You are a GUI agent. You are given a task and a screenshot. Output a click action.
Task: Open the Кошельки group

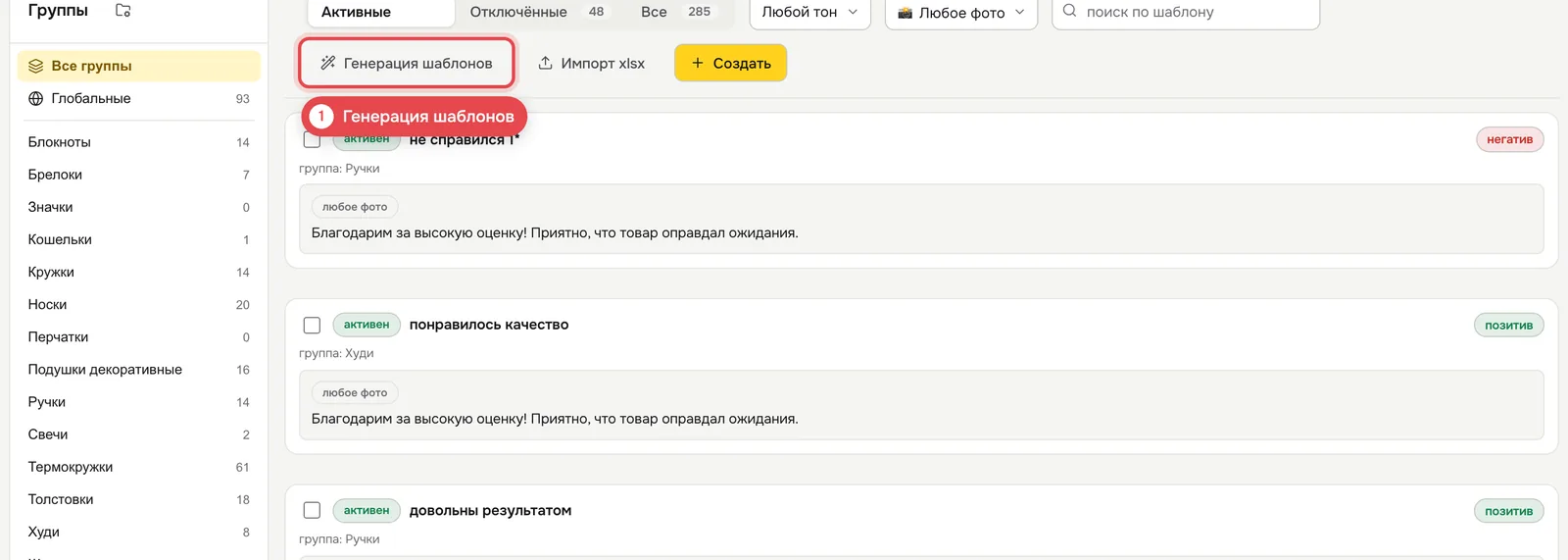click(139, 239)
